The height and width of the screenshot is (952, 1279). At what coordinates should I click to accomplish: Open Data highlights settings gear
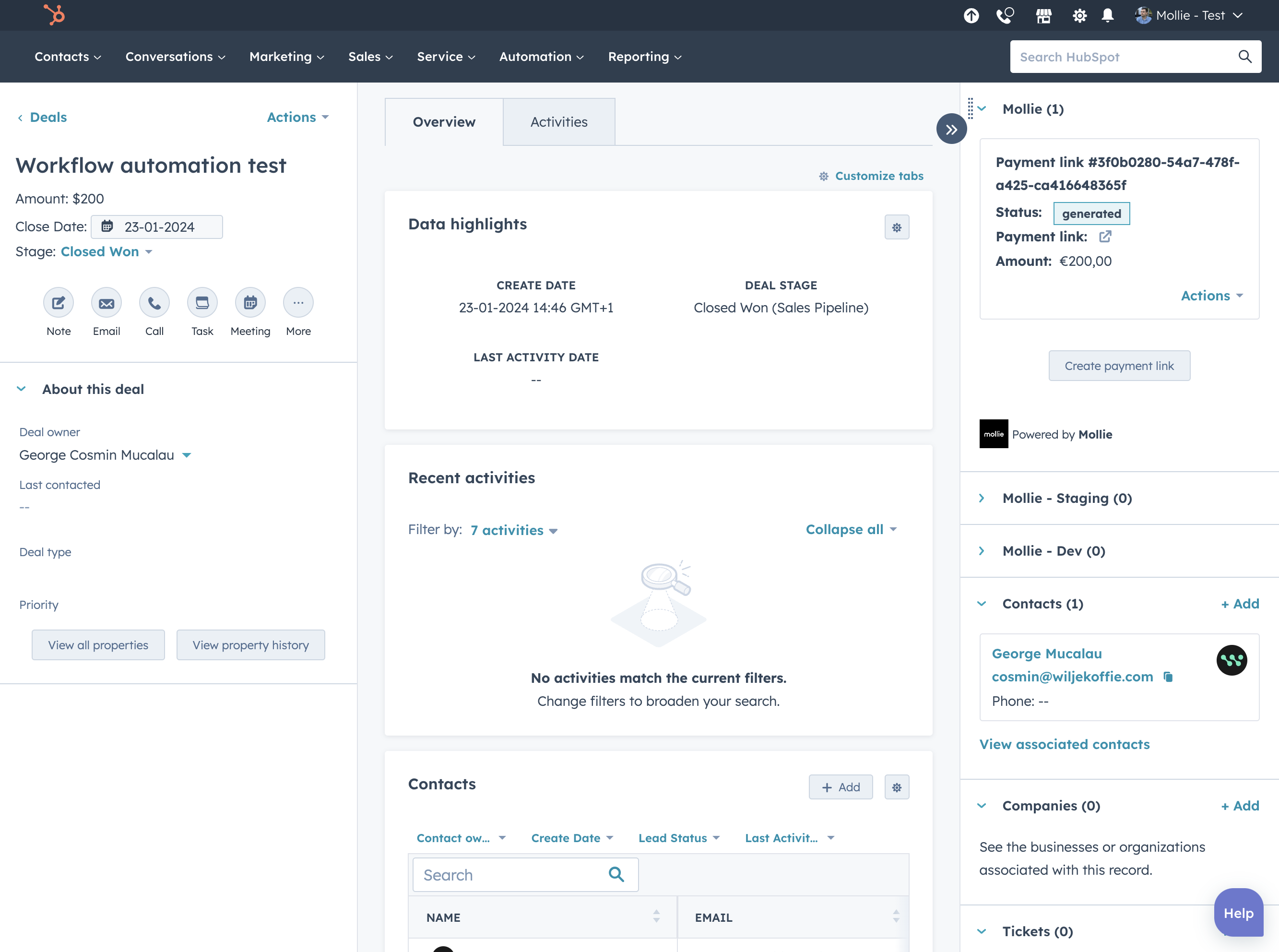click(897, 227)
